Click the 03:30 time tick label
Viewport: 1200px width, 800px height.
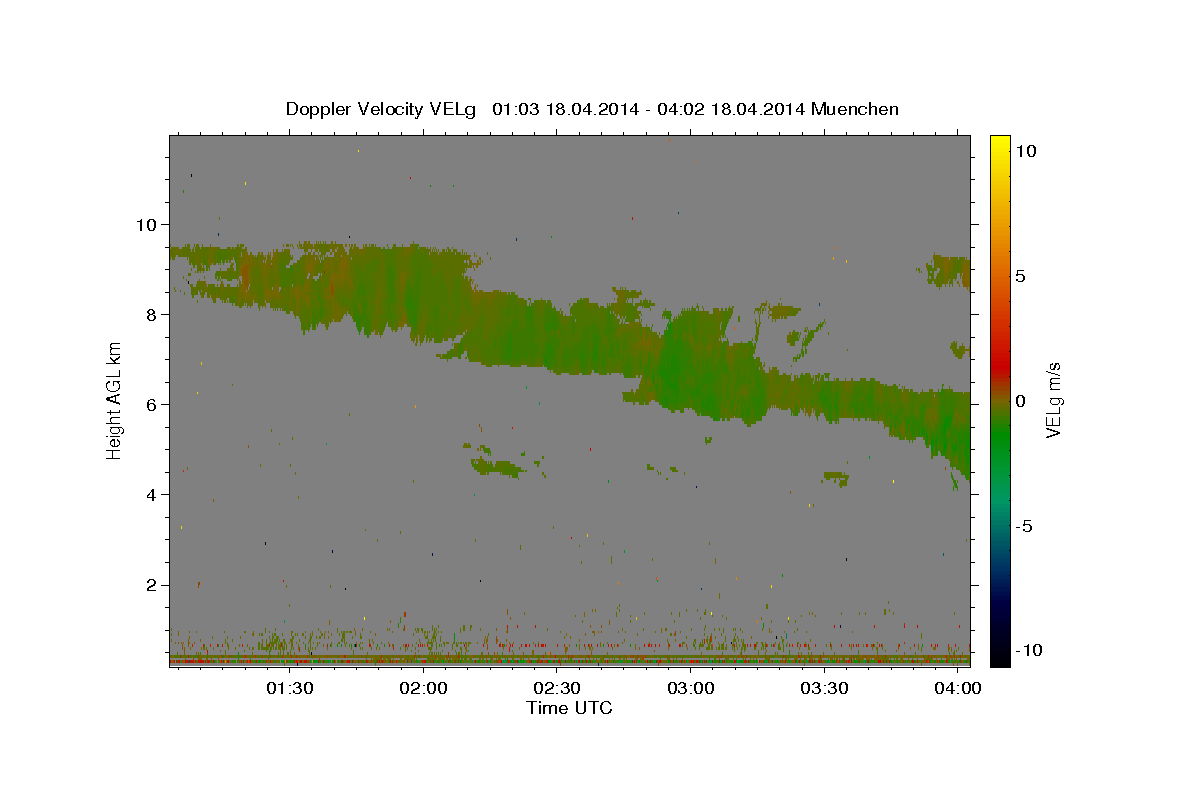coord(824,690)
